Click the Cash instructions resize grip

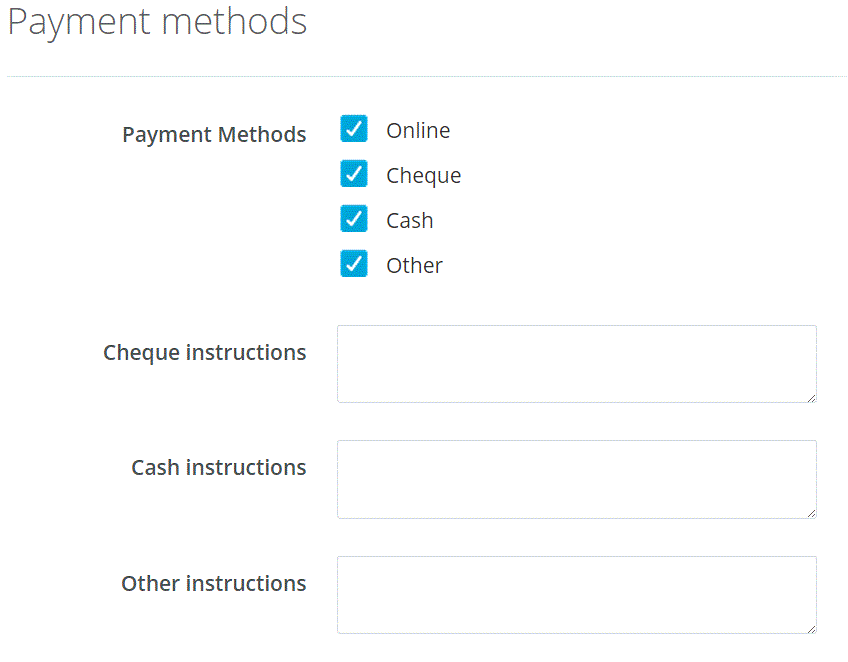click(x=811, y=513)
